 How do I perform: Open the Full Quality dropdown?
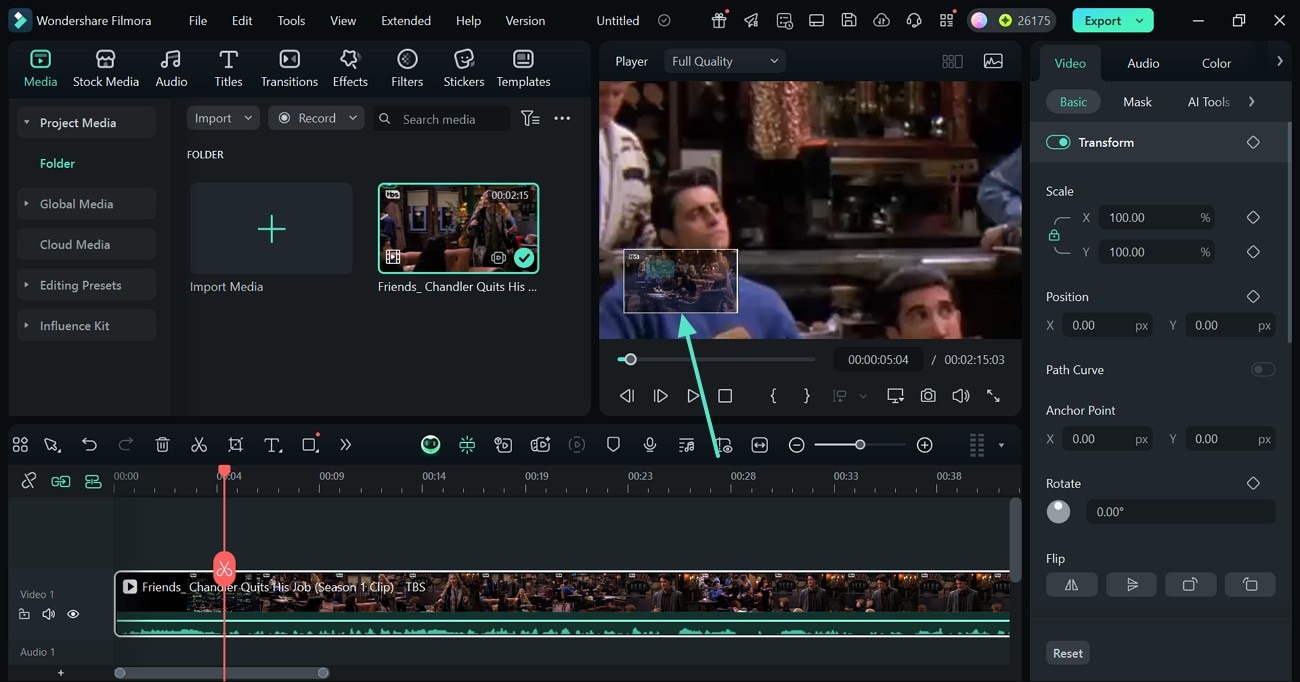click(724, 60)
